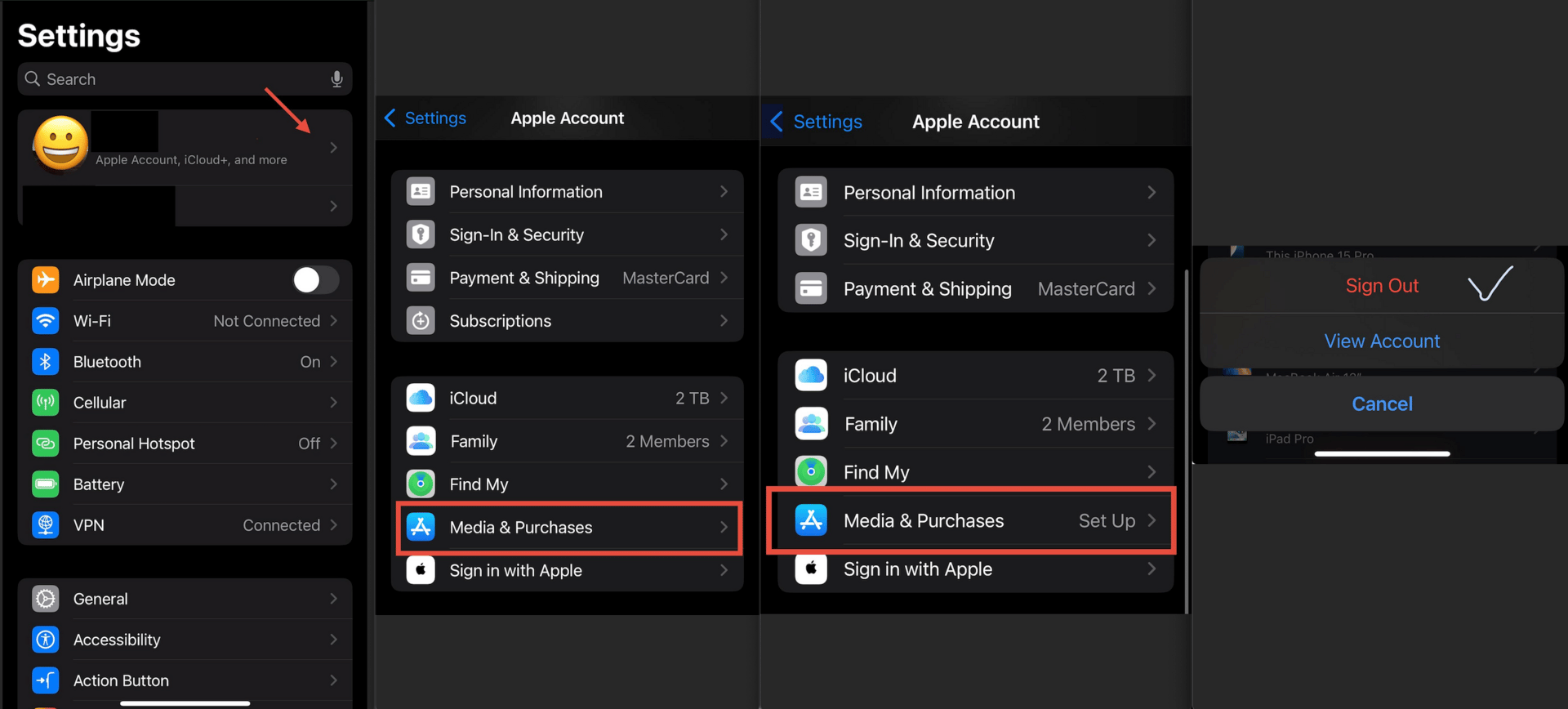
Task: Tap Family people icon in left Apple Account screen
Action: [421, 441]
